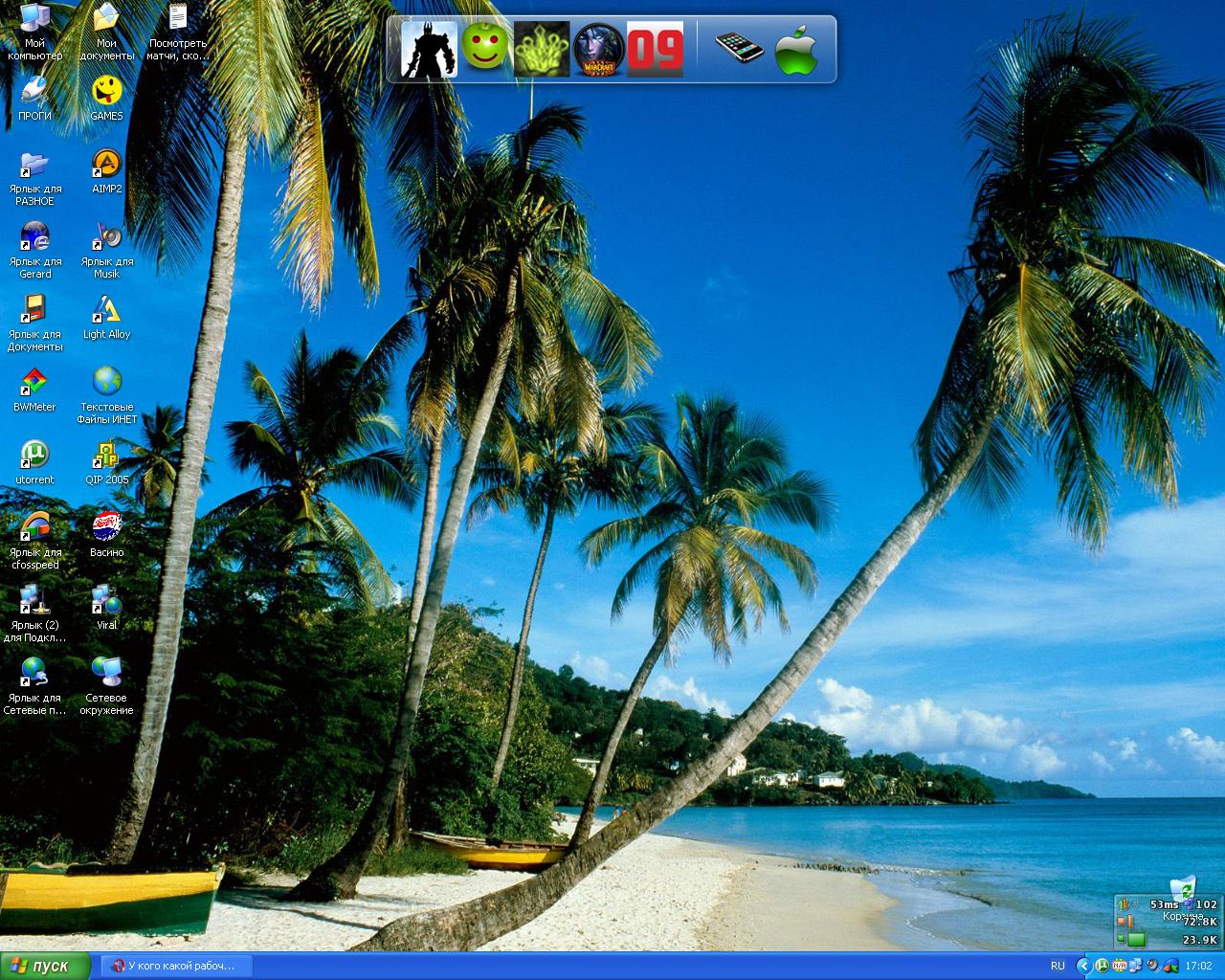Select the AIMP2 desktop shortcut
The image size is (1225, 980).
106,166
